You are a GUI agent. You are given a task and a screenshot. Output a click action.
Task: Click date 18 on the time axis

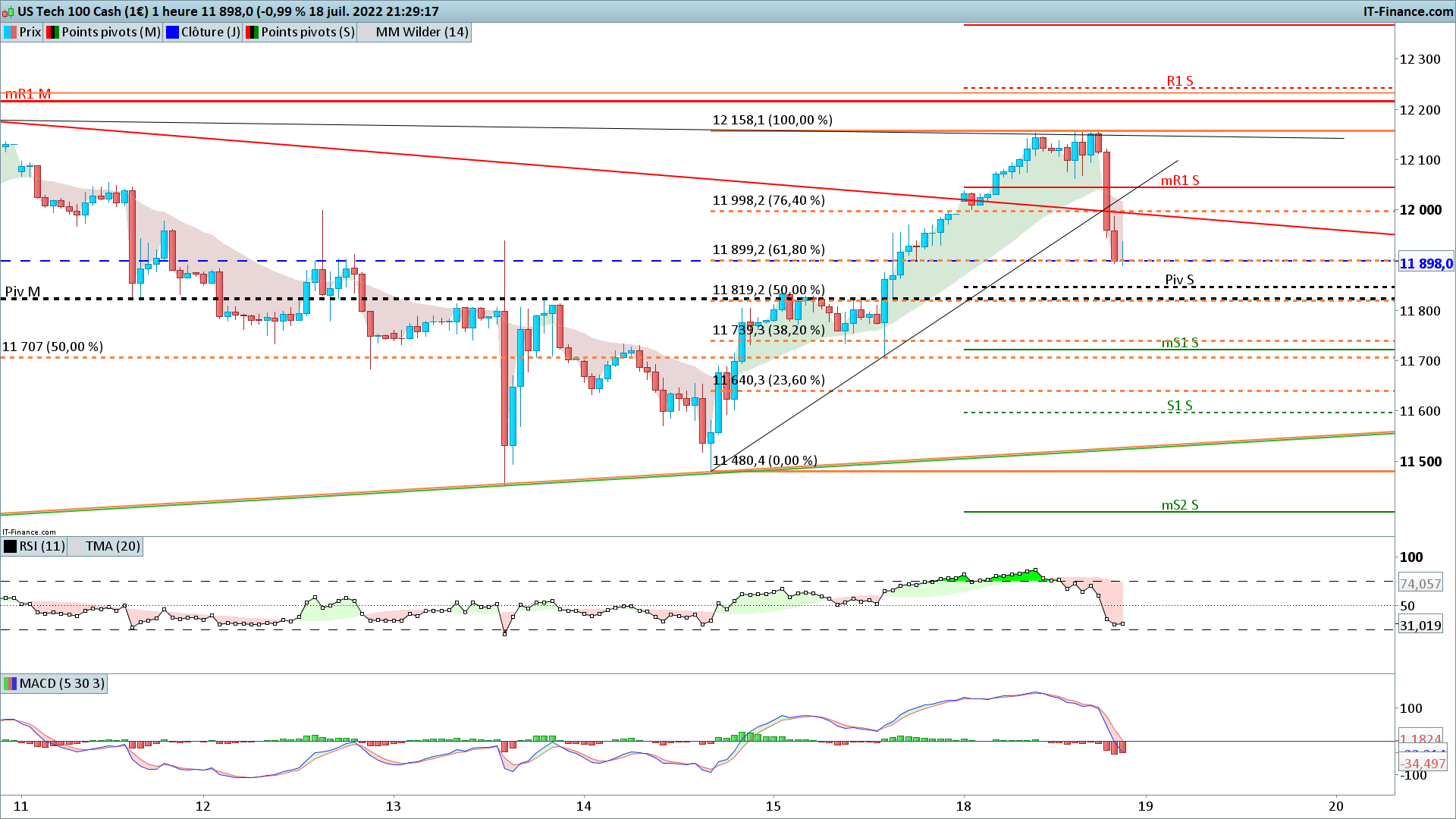963,805
